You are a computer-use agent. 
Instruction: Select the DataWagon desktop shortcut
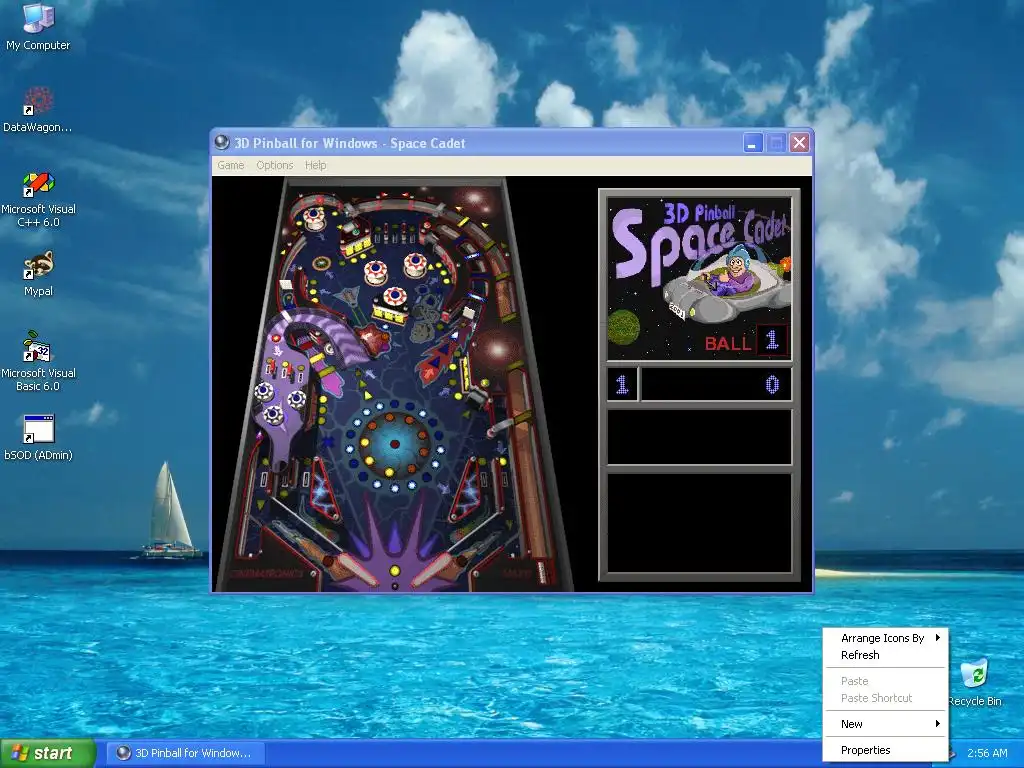38,108
